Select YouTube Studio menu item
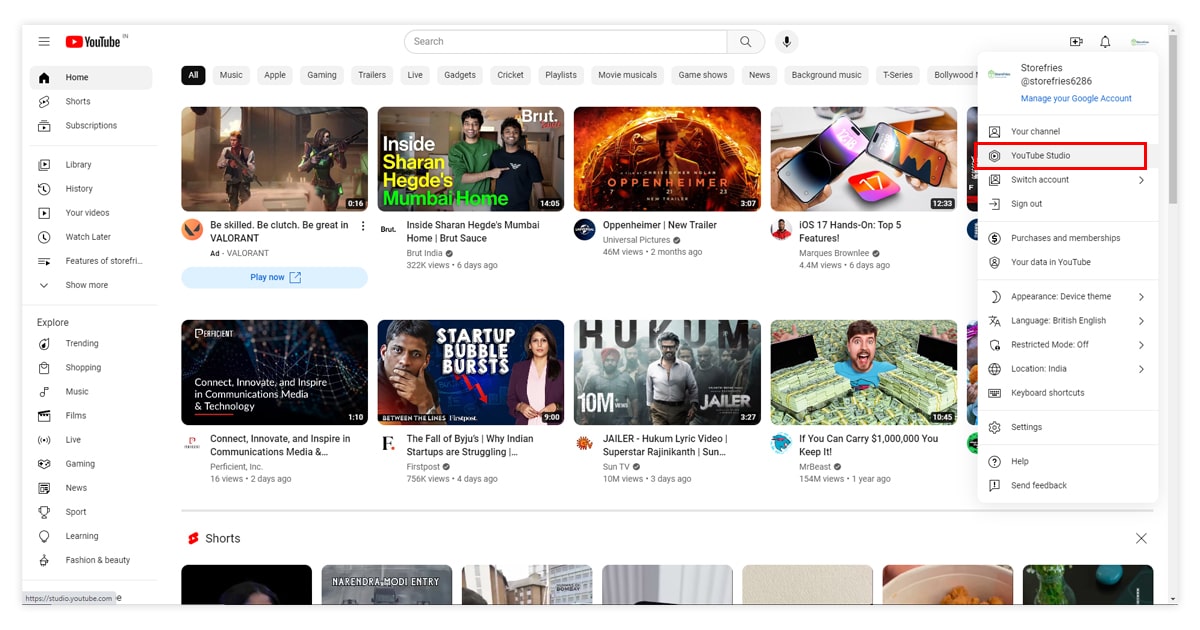This screenshot has width=1200, height=630. 1041,156
